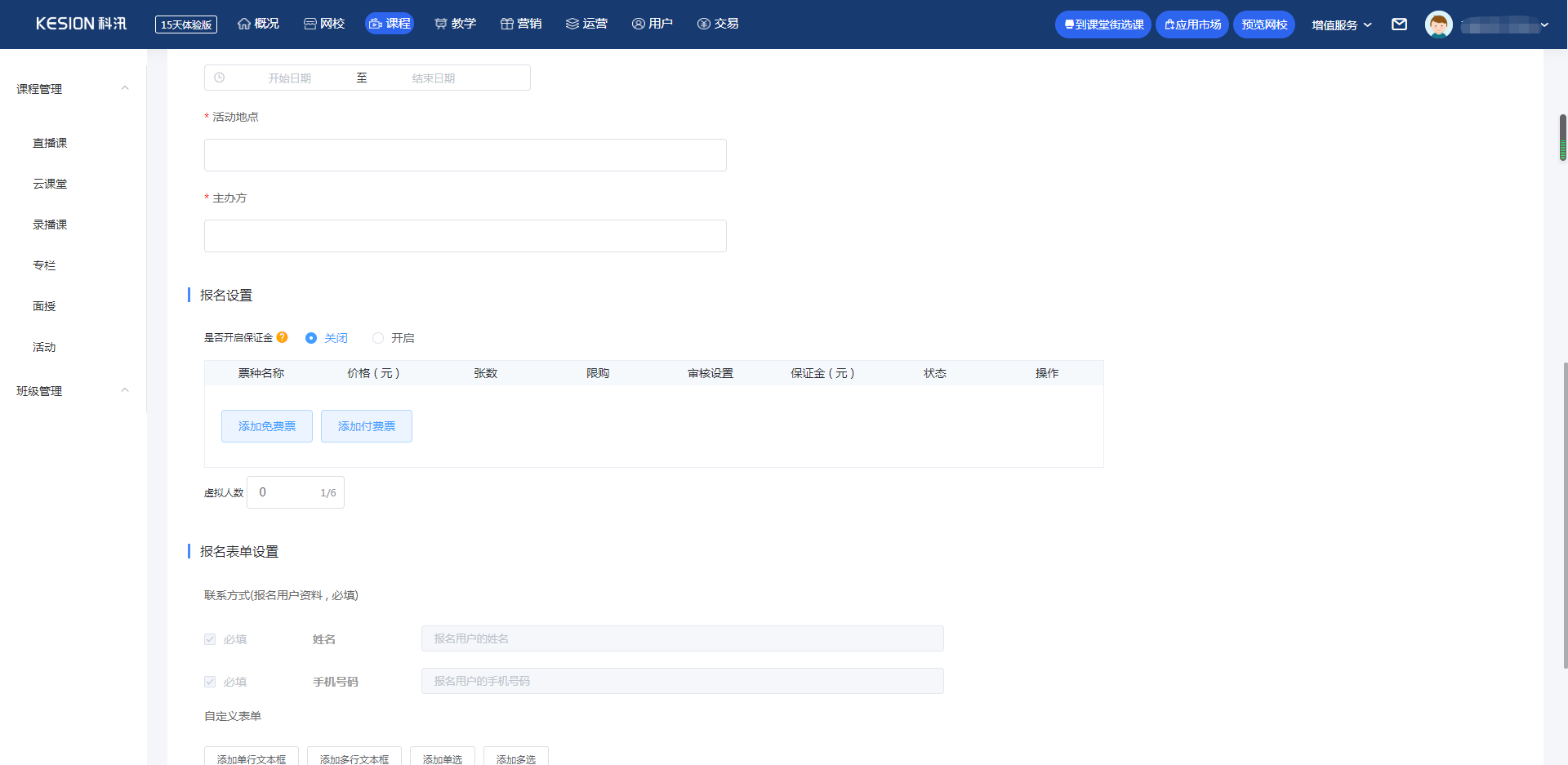This screenshot has height=765, width=1568.
Task: Open the 营销 gift navigation item
Action: tap(521, 24)
